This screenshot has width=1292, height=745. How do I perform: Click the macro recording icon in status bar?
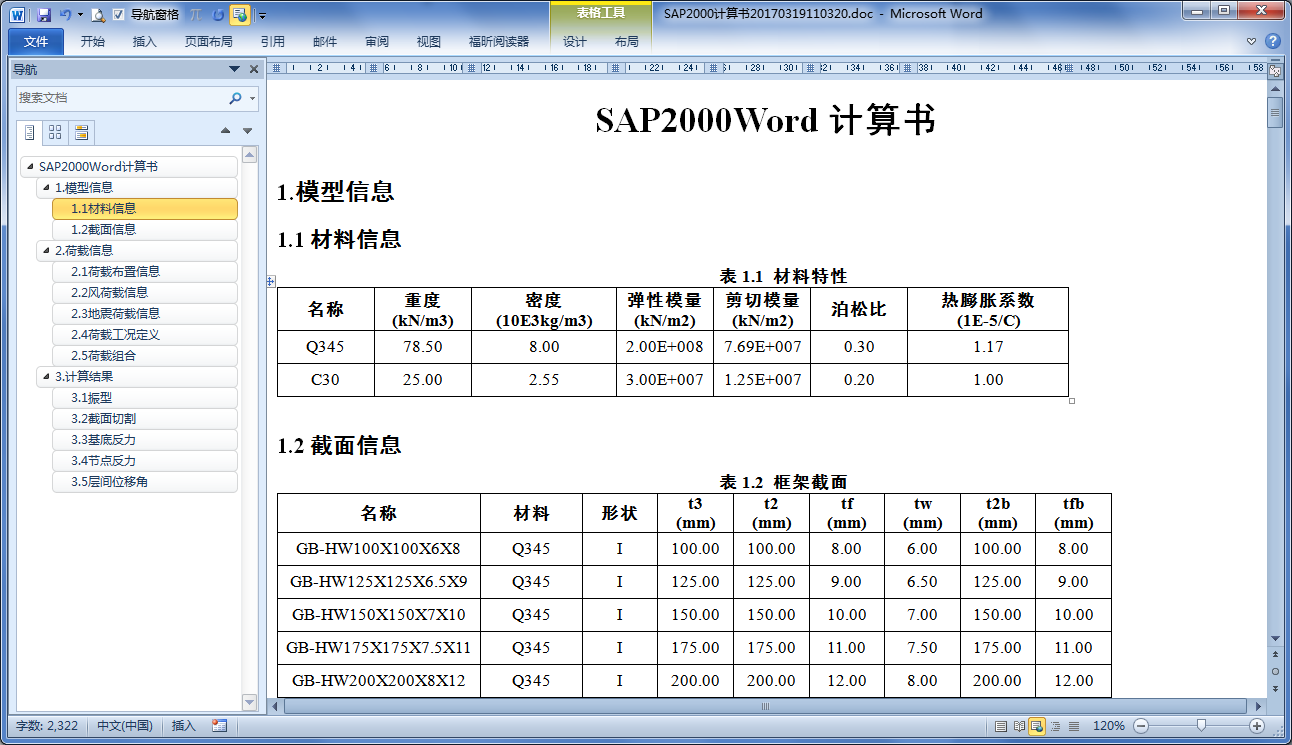(219, 726)
